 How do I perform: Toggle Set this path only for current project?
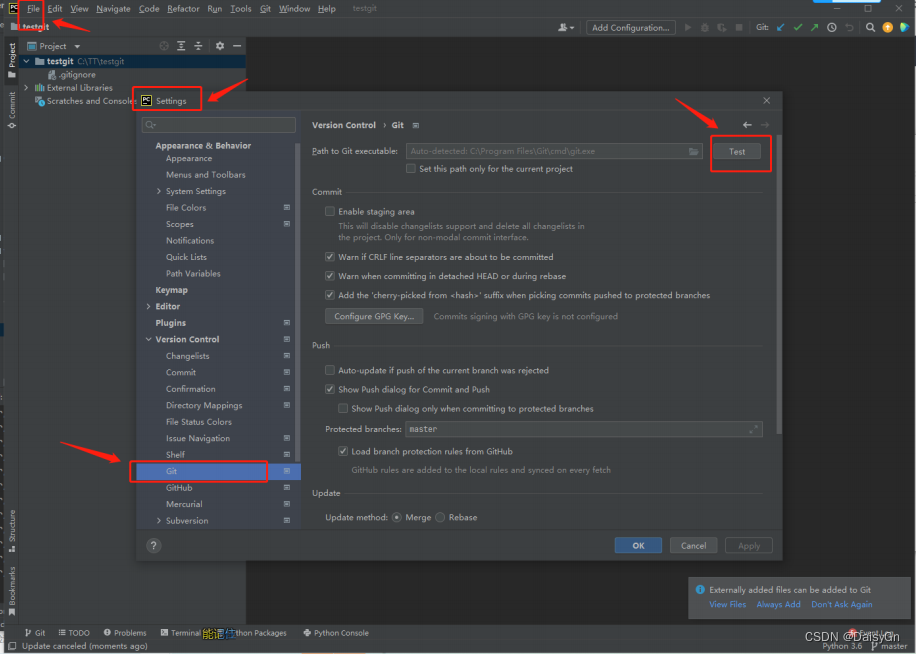[x=411, y=169]
